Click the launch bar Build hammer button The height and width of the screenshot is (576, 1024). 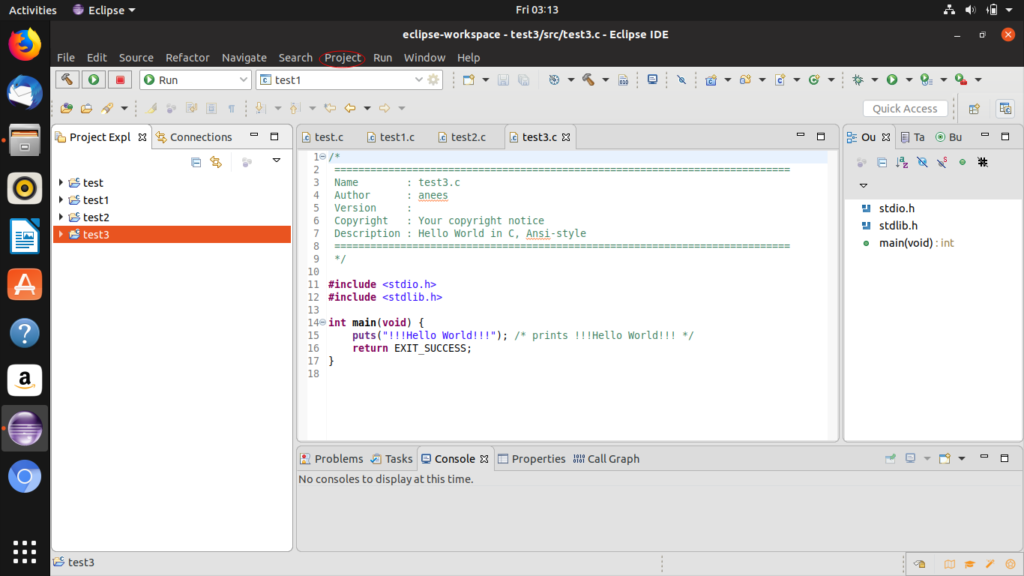(x=67, y=80)
